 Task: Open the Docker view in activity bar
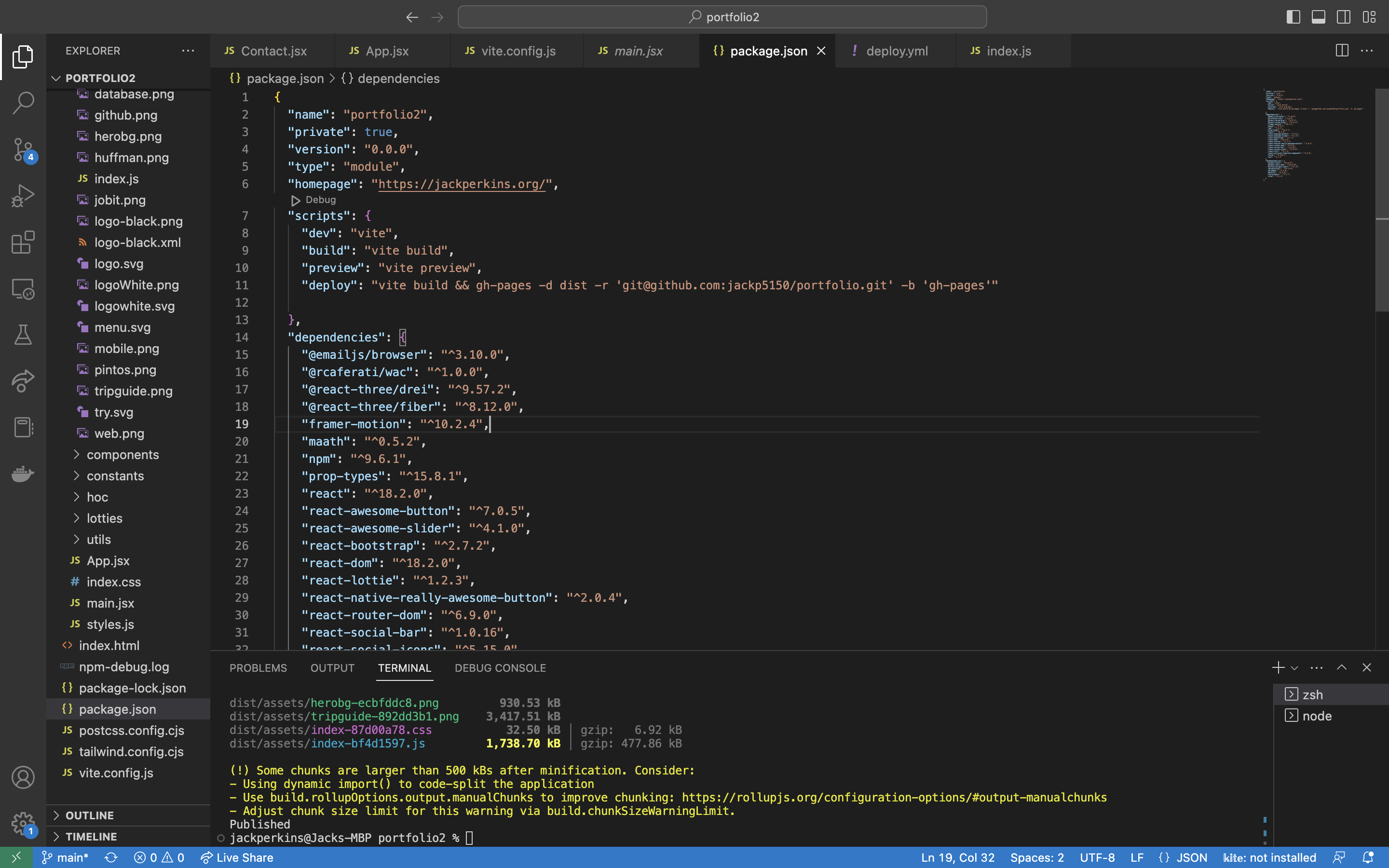pyautogui.click(x=23, y=474)
